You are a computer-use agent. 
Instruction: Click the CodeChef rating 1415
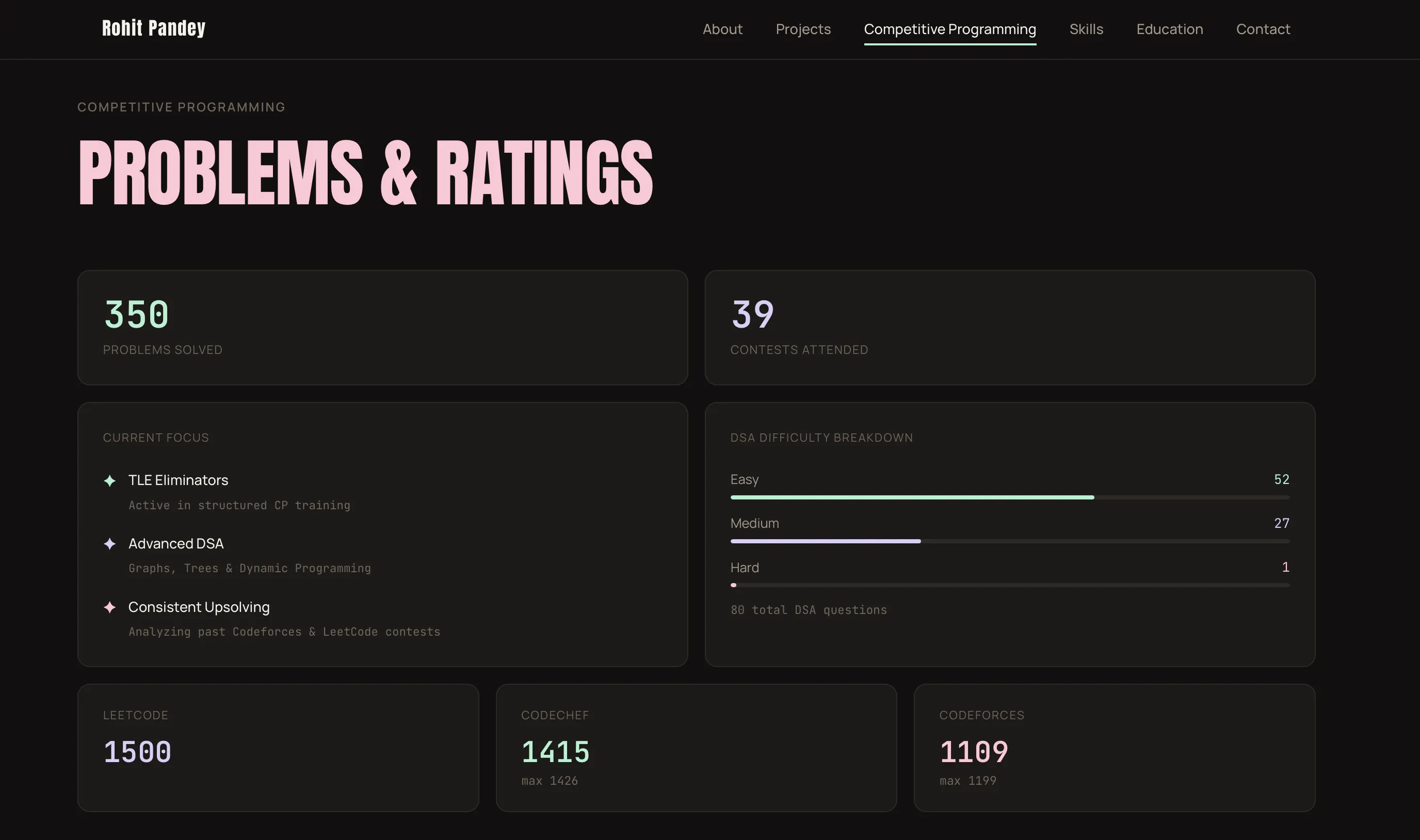(x=555, y=752)
